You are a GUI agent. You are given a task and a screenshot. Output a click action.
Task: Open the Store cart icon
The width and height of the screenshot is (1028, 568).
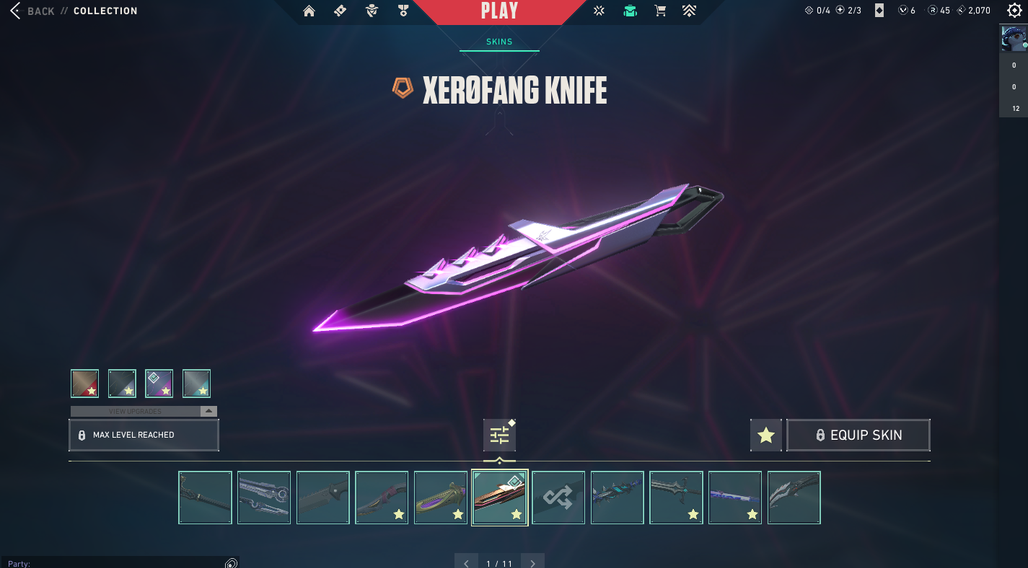[660, 10]
